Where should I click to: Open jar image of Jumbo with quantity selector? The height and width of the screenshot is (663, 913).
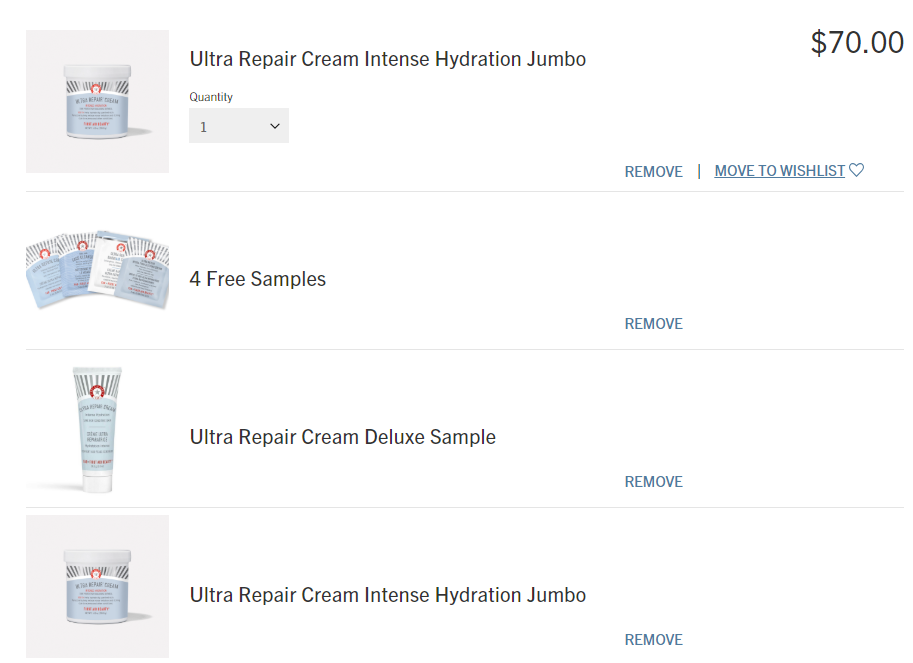pos(97,101)
